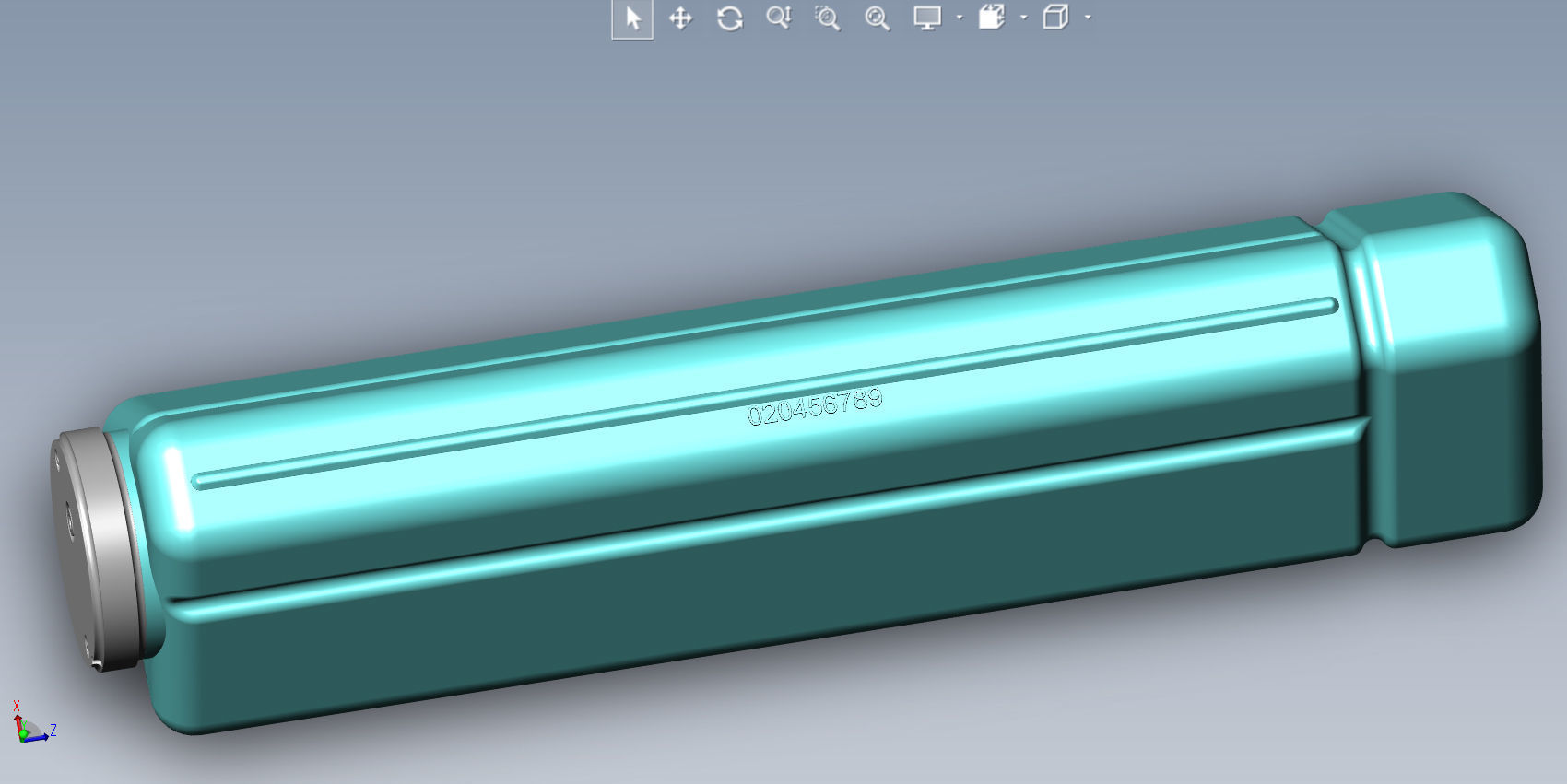
Task: Open the display style dropdown arrow
Action: pos(1088,18)
